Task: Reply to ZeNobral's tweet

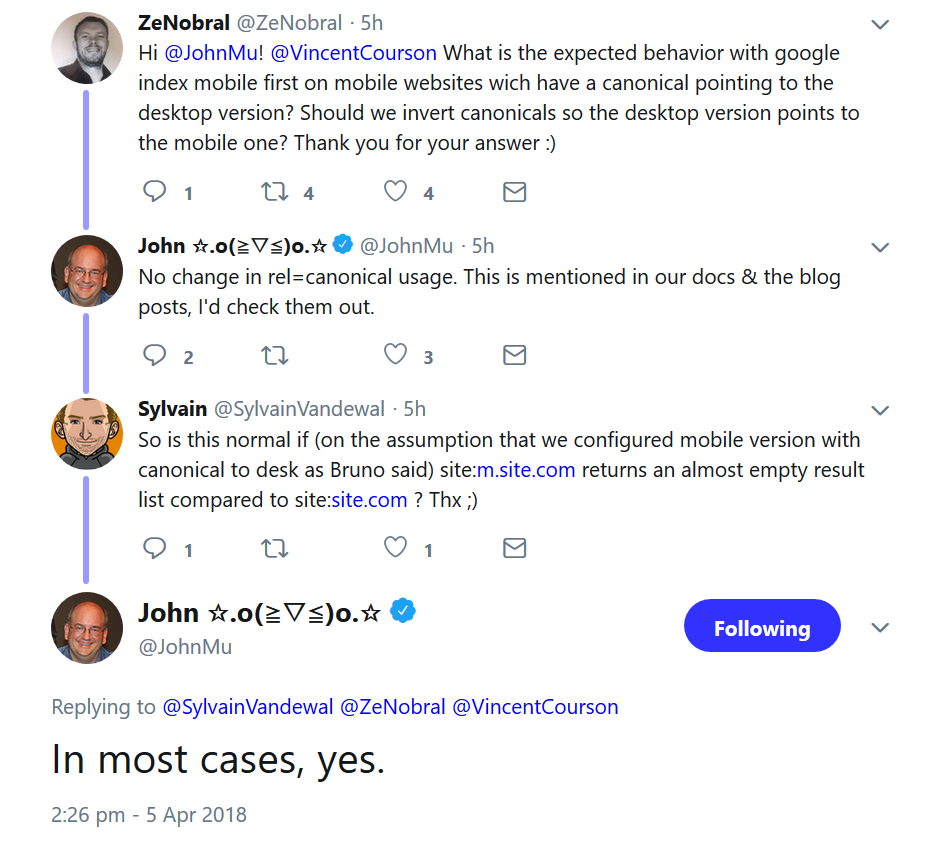Action: pyautogui.click(x=155, y=191)
